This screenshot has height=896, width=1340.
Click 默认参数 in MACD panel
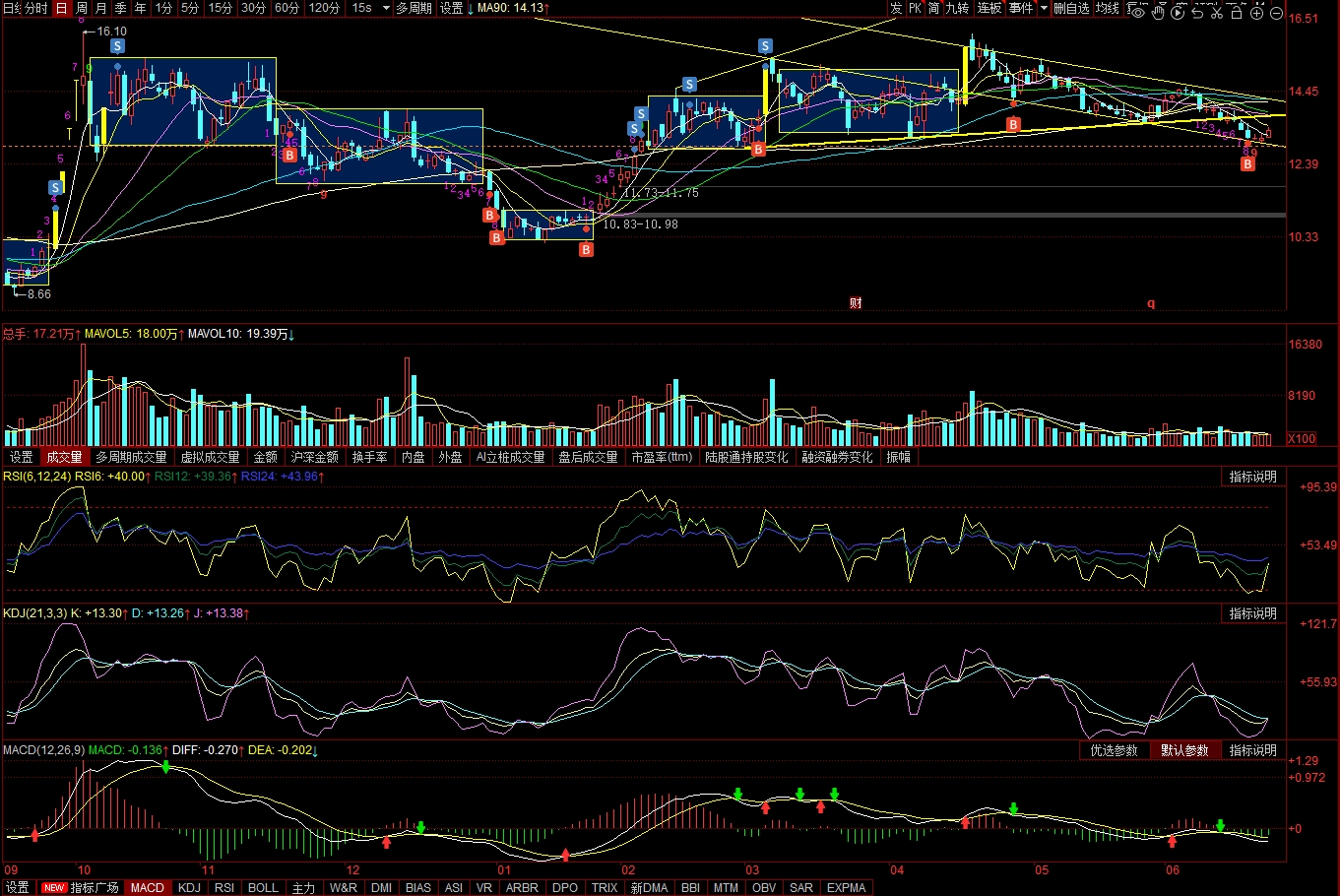(x=1184, y=750)
